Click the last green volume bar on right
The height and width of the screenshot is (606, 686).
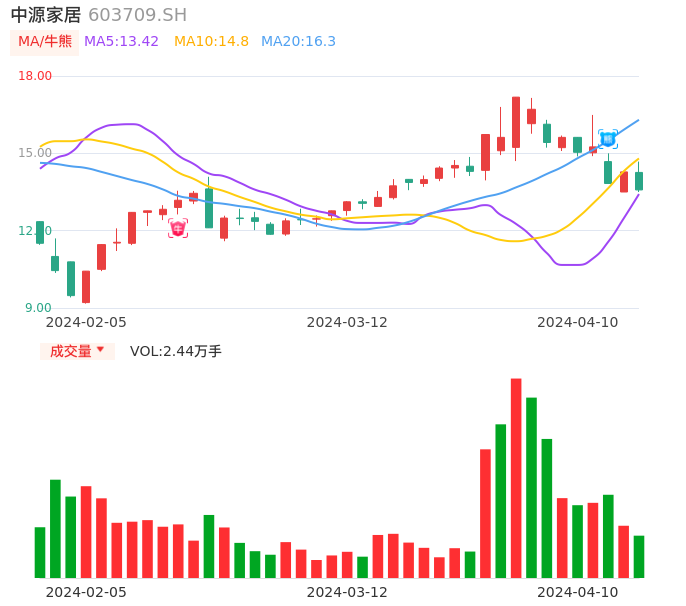[639, 557]
